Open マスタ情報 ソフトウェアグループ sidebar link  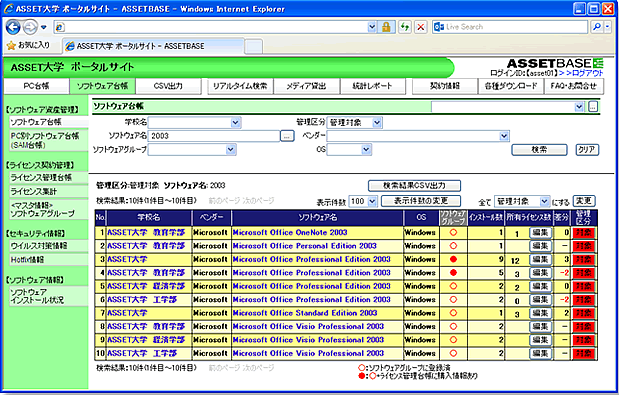[x=49, y=209]
